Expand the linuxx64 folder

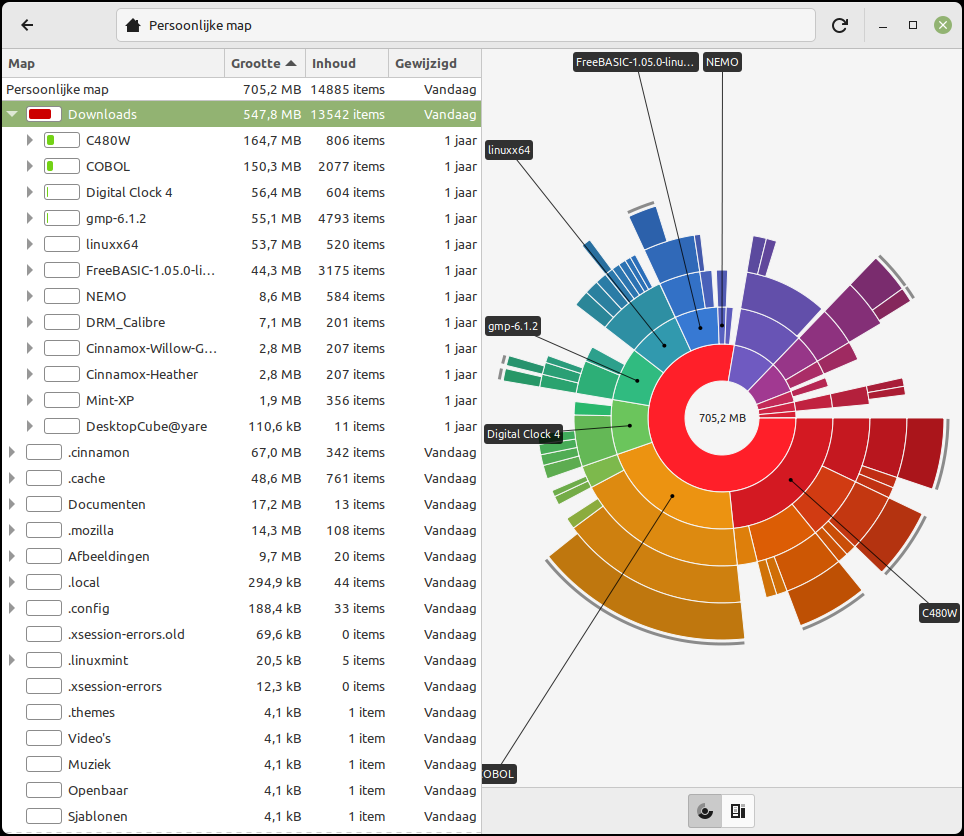30,244
